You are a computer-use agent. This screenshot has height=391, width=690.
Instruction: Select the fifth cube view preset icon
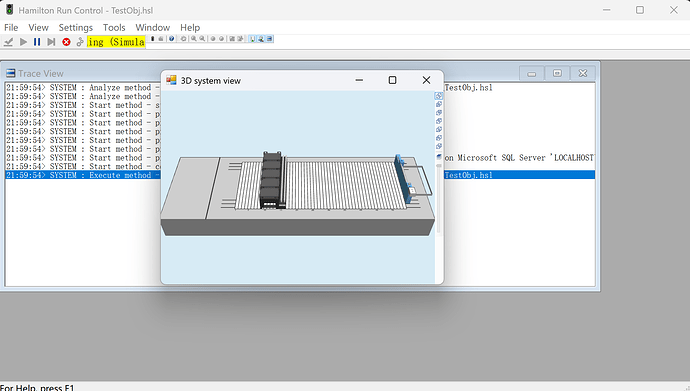439,129
